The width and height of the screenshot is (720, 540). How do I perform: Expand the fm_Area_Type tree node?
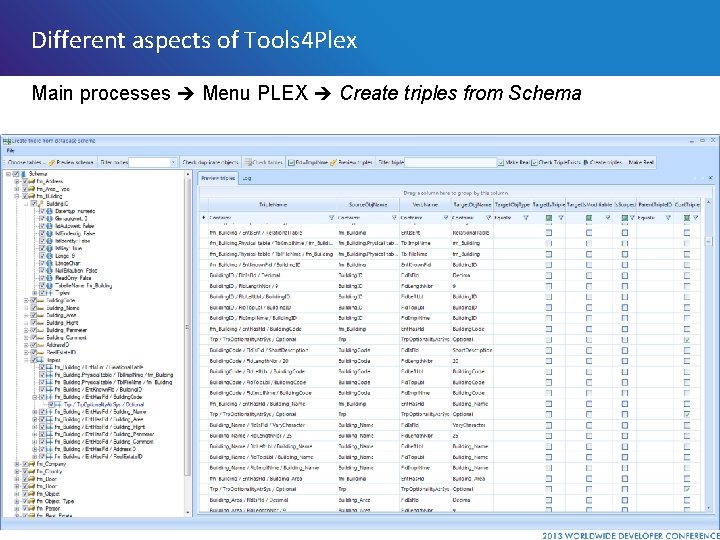point(17,189)
